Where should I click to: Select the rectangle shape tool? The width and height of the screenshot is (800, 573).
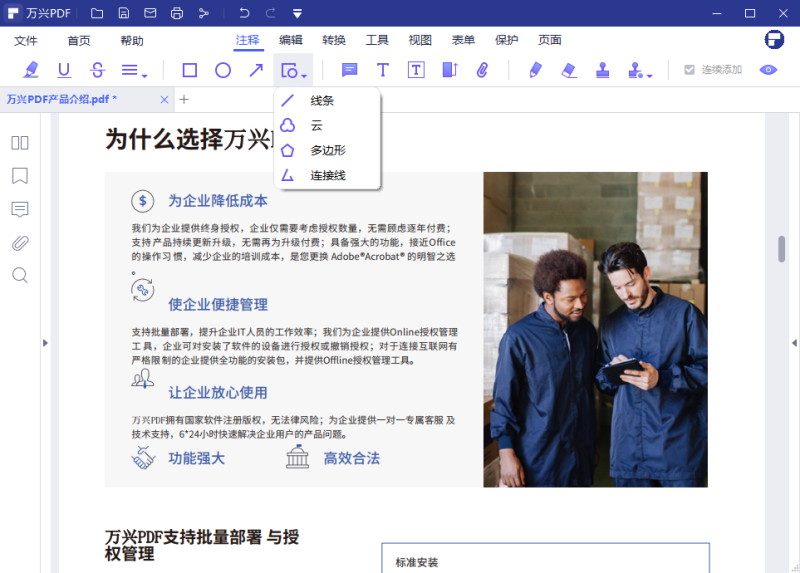point(189,70)
